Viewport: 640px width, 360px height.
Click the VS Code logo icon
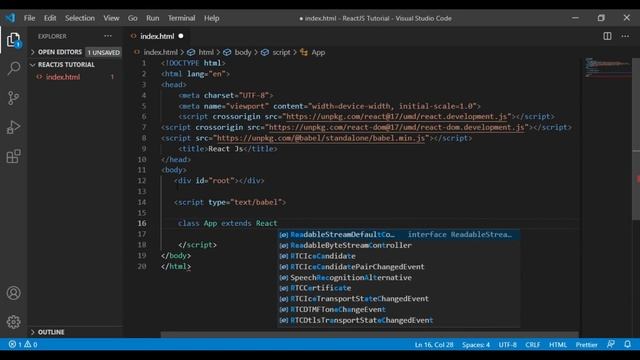point(10,18)
